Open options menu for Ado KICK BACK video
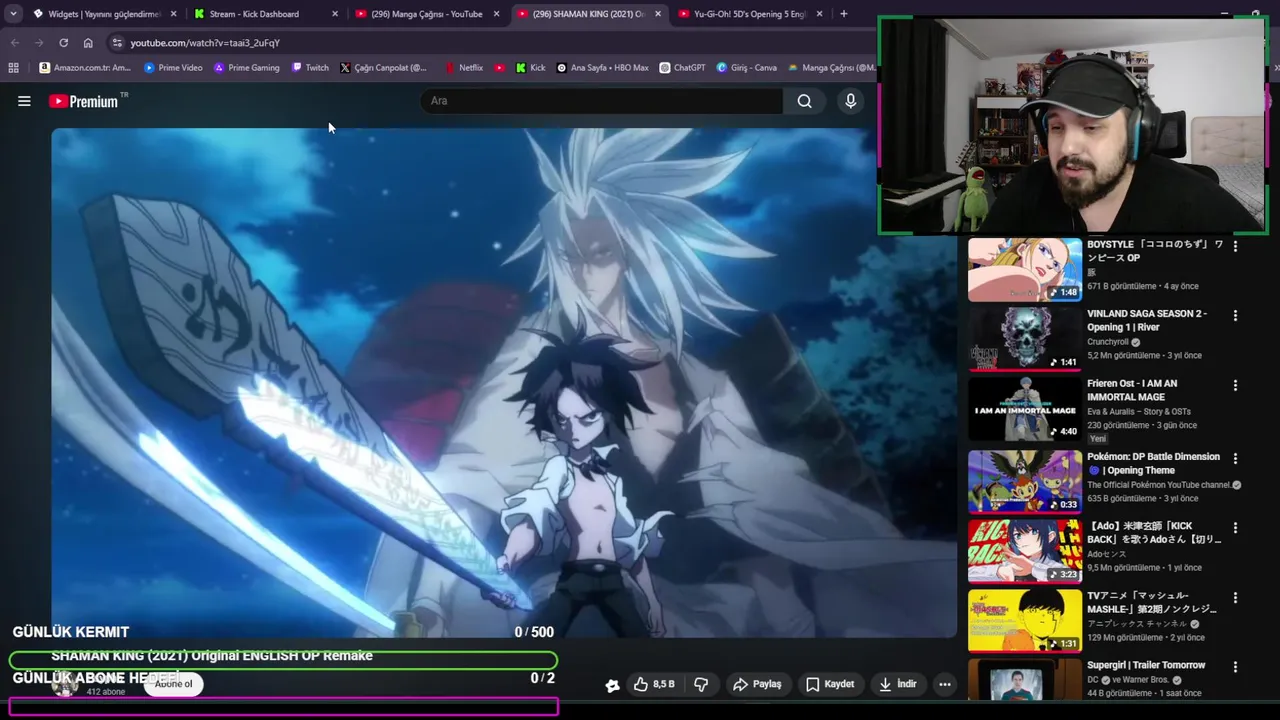The image size is (1280, 720). click(x=1235, y=528)
